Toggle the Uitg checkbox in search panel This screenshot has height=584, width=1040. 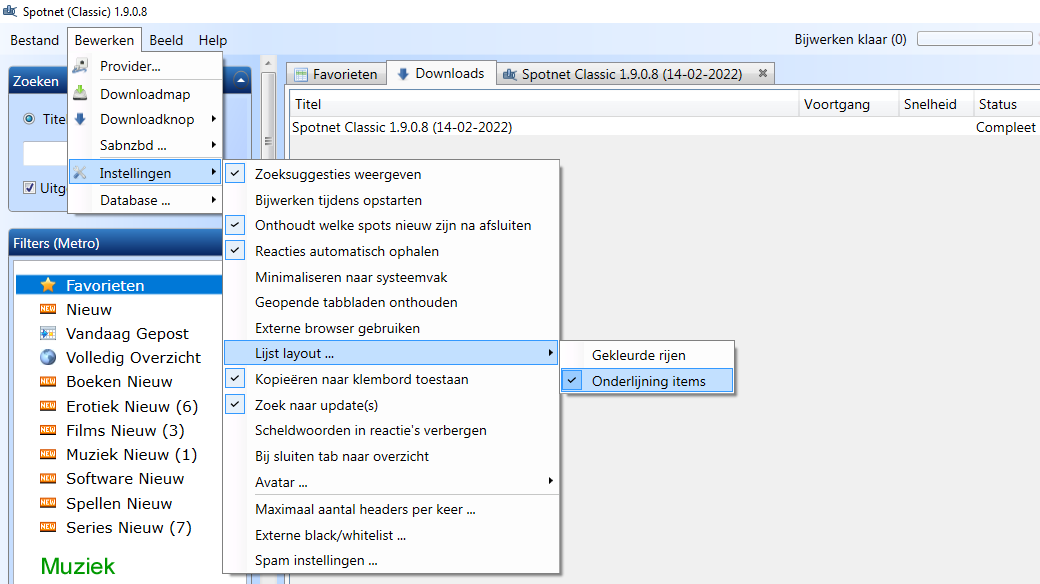pyautogui.click(x=29, y=187)
